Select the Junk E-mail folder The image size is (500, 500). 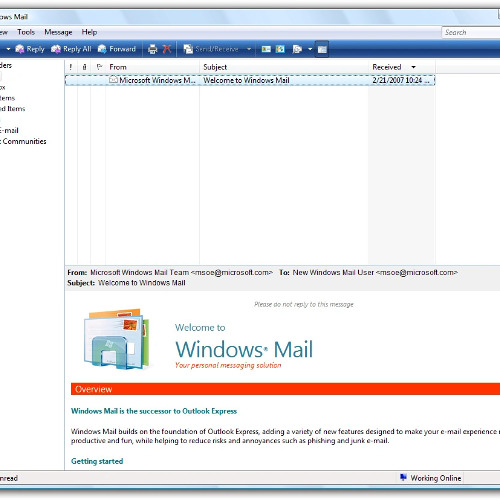point(9,130)
